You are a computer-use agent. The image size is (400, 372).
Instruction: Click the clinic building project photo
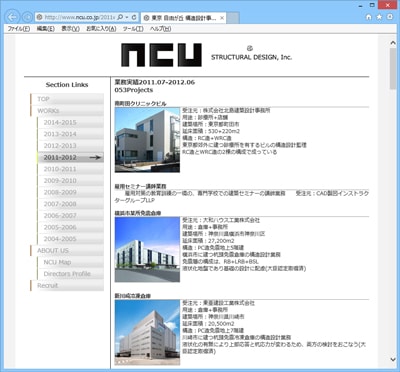(x=147, y=140)
